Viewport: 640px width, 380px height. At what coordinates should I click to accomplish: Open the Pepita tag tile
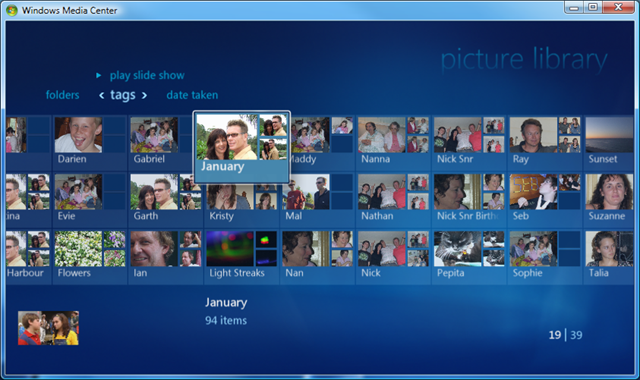click(x=469, y=257)
